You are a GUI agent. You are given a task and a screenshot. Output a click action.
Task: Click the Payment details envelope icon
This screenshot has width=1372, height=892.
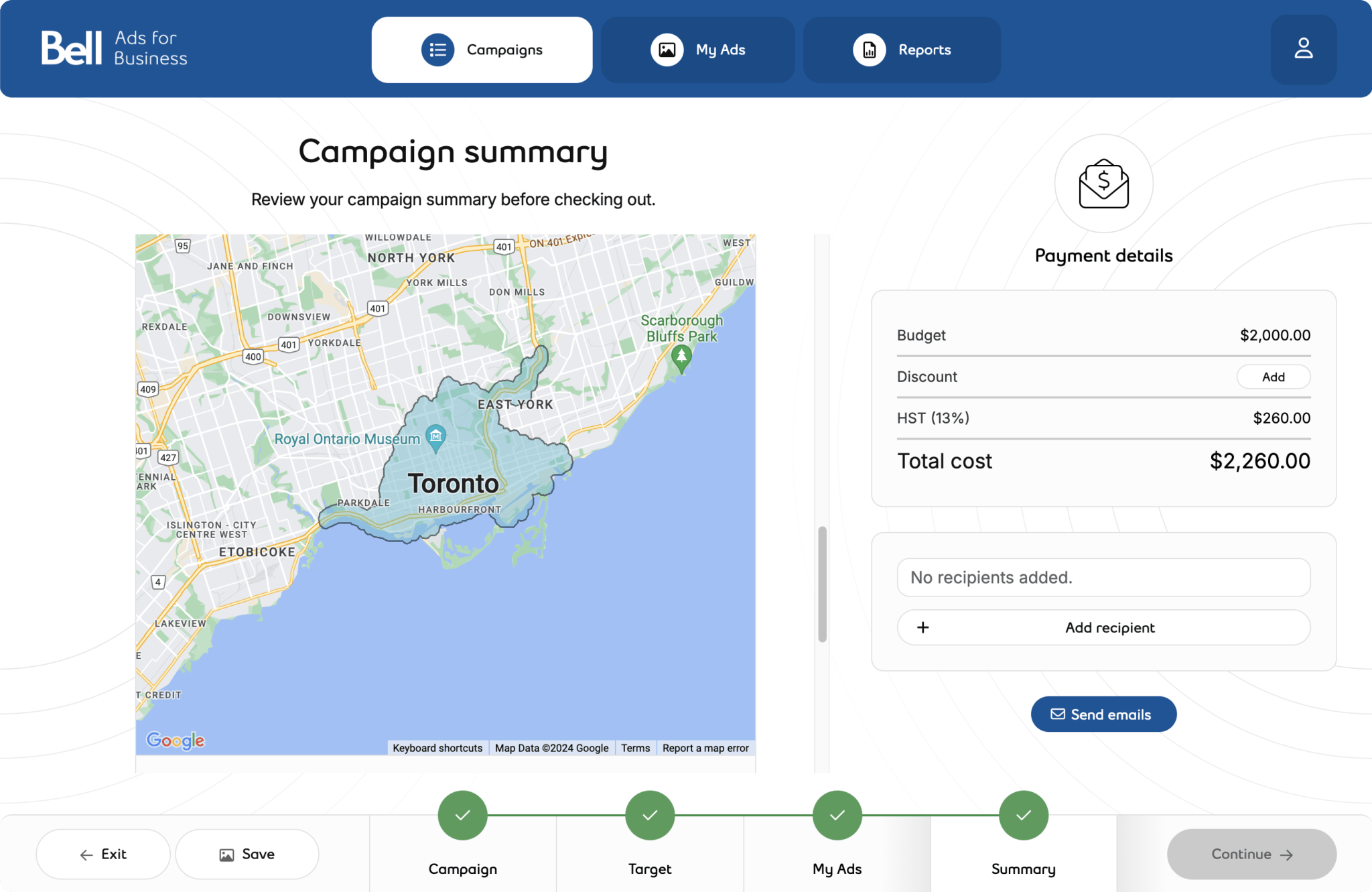1103,184
